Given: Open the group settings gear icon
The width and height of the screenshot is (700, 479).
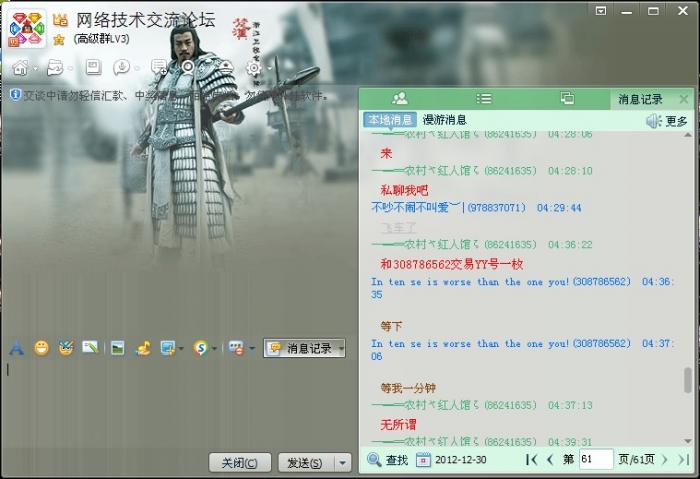Looking at the screenshot, I should click(x=254, y=68).
